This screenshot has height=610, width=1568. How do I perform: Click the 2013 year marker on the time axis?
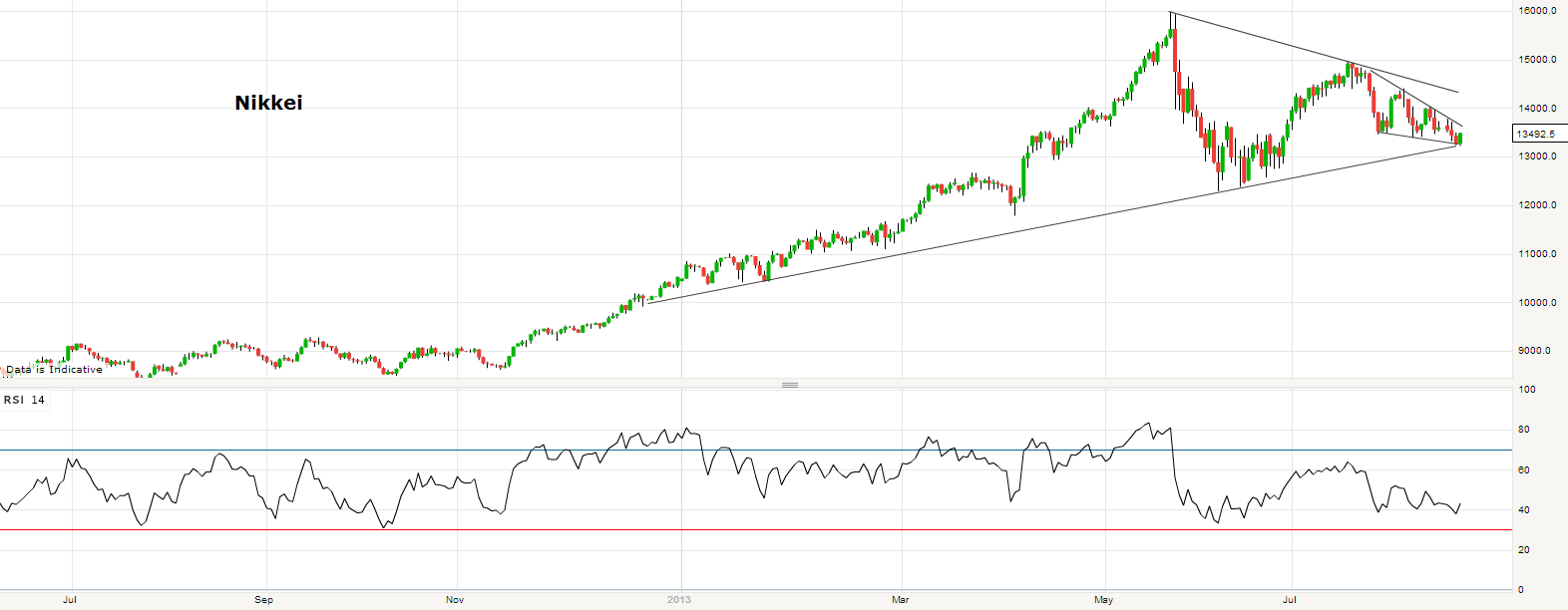point(678,599)
